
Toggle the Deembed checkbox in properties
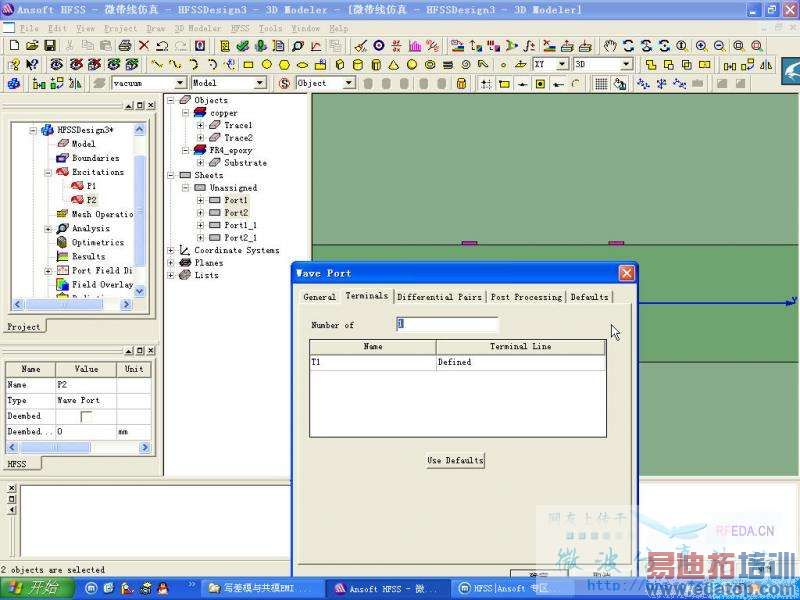[86, 416]
